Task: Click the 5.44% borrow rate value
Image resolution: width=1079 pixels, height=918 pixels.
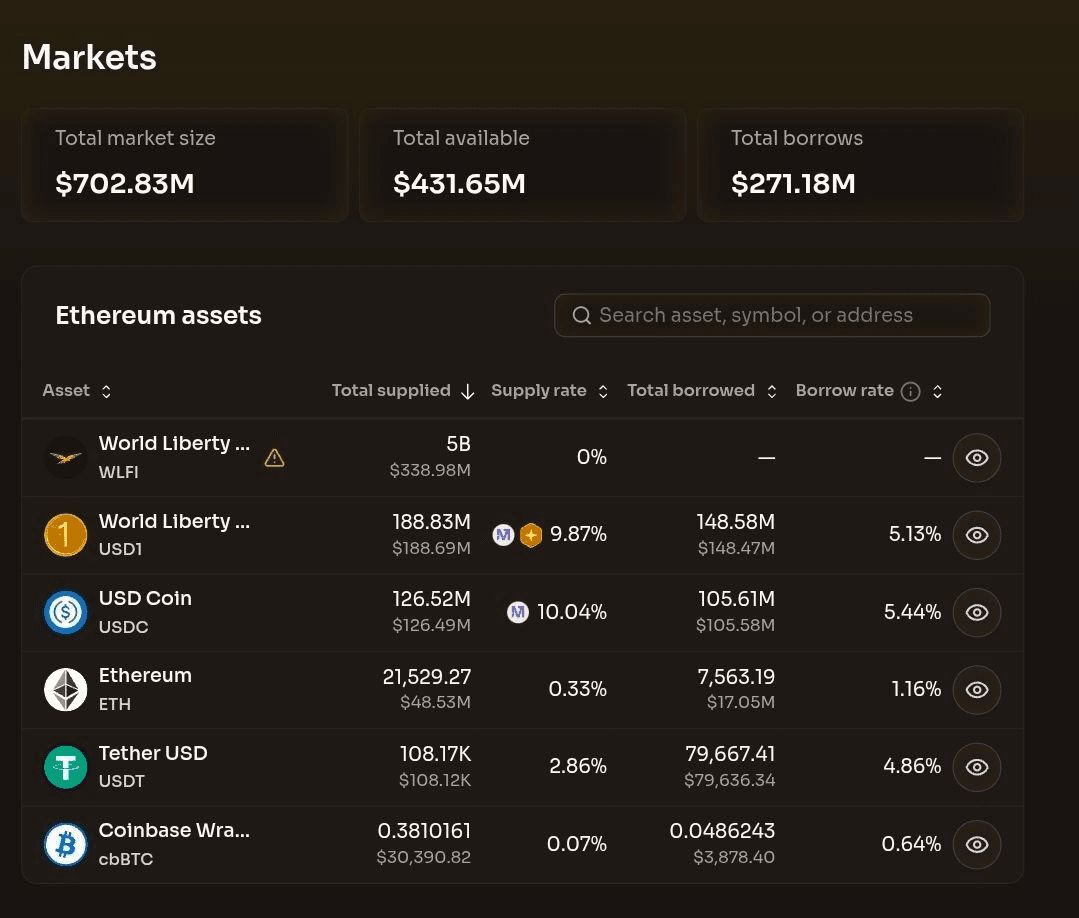Action: click(912, 612)
